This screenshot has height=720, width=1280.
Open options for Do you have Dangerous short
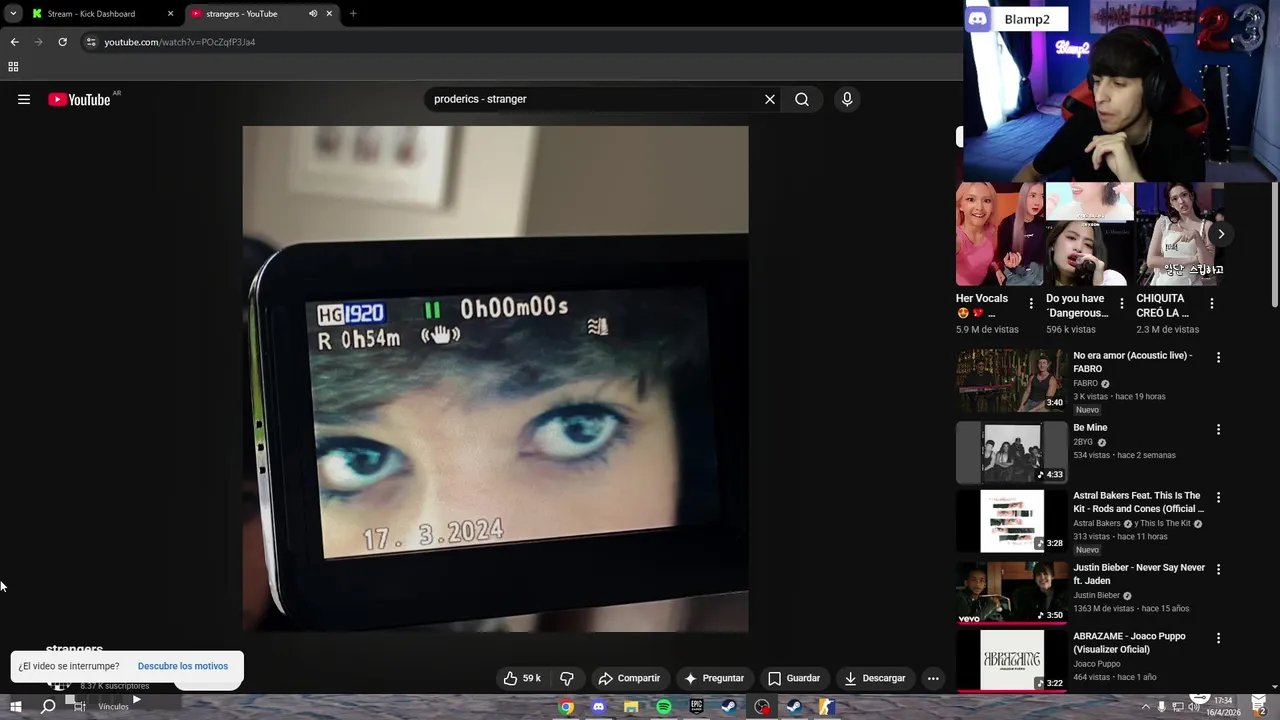(x=1121, y=303)
